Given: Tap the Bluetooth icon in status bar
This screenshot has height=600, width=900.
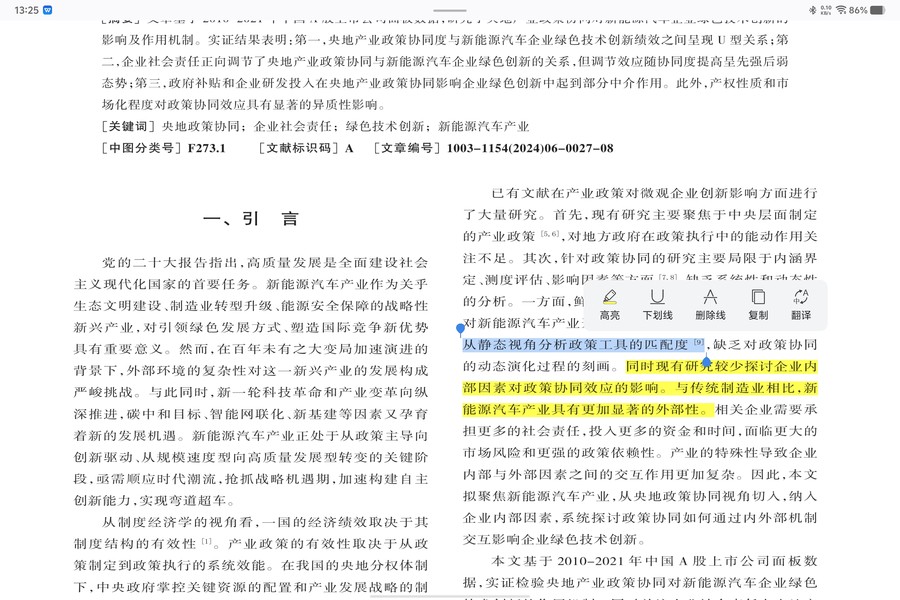Looking at the screenshot, I should click(812, 10).
